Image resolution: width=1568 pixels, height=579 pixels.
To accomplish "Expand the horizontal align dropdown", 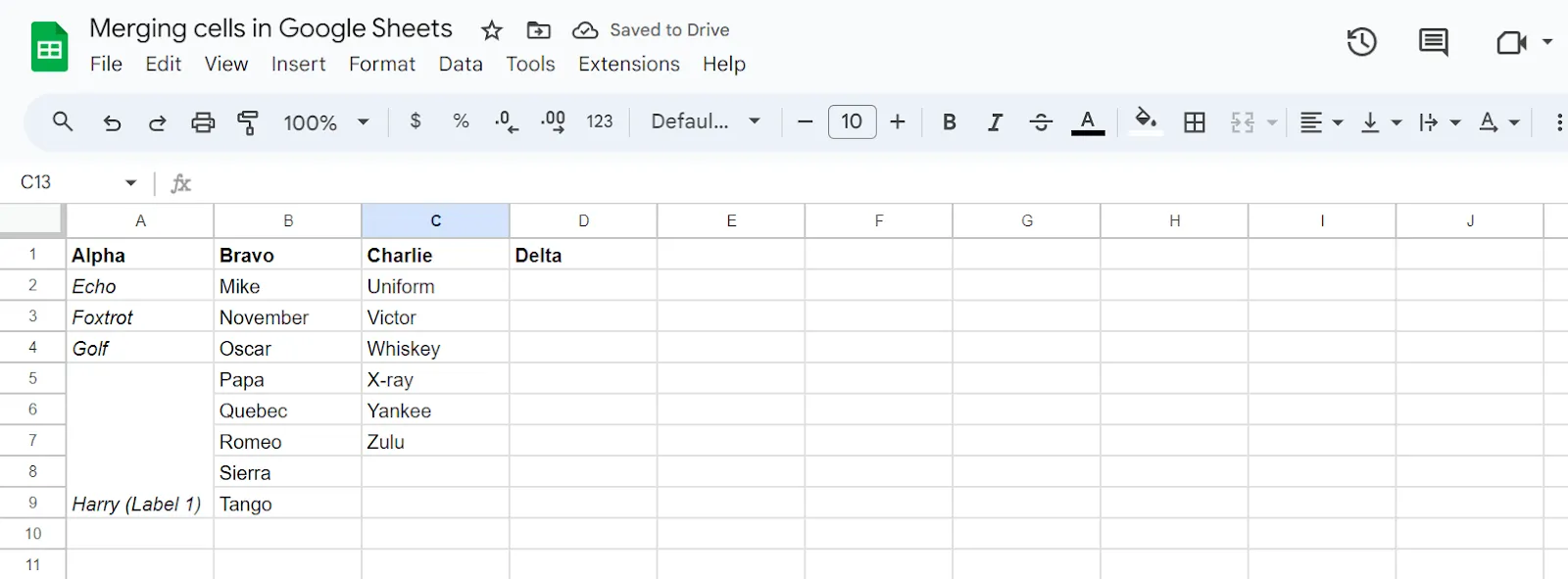I will [x=1320, y=122].
